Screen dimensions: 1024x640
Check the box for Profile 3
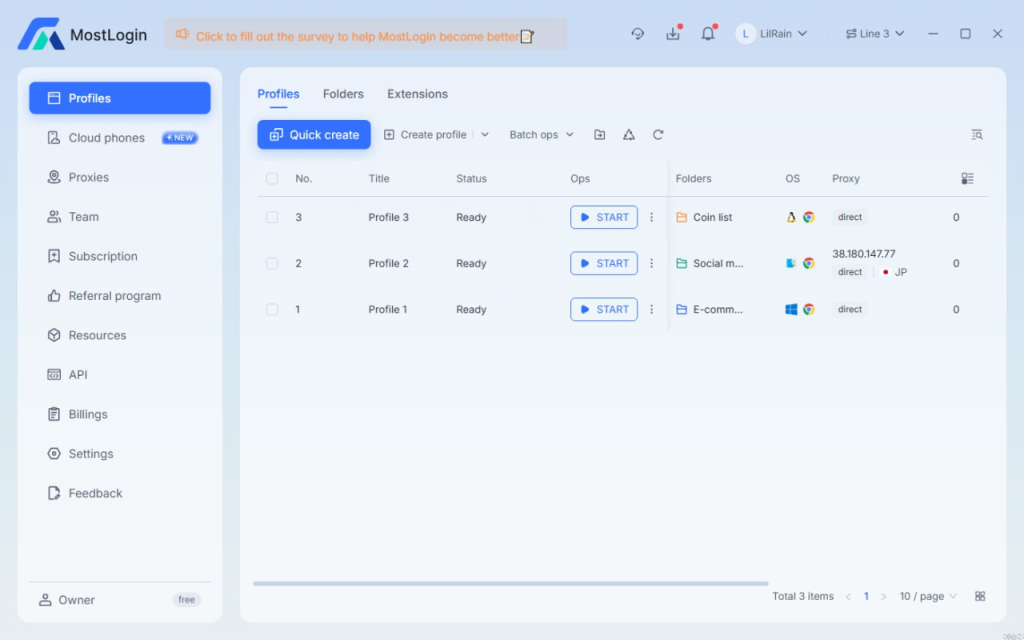point(272,218)
